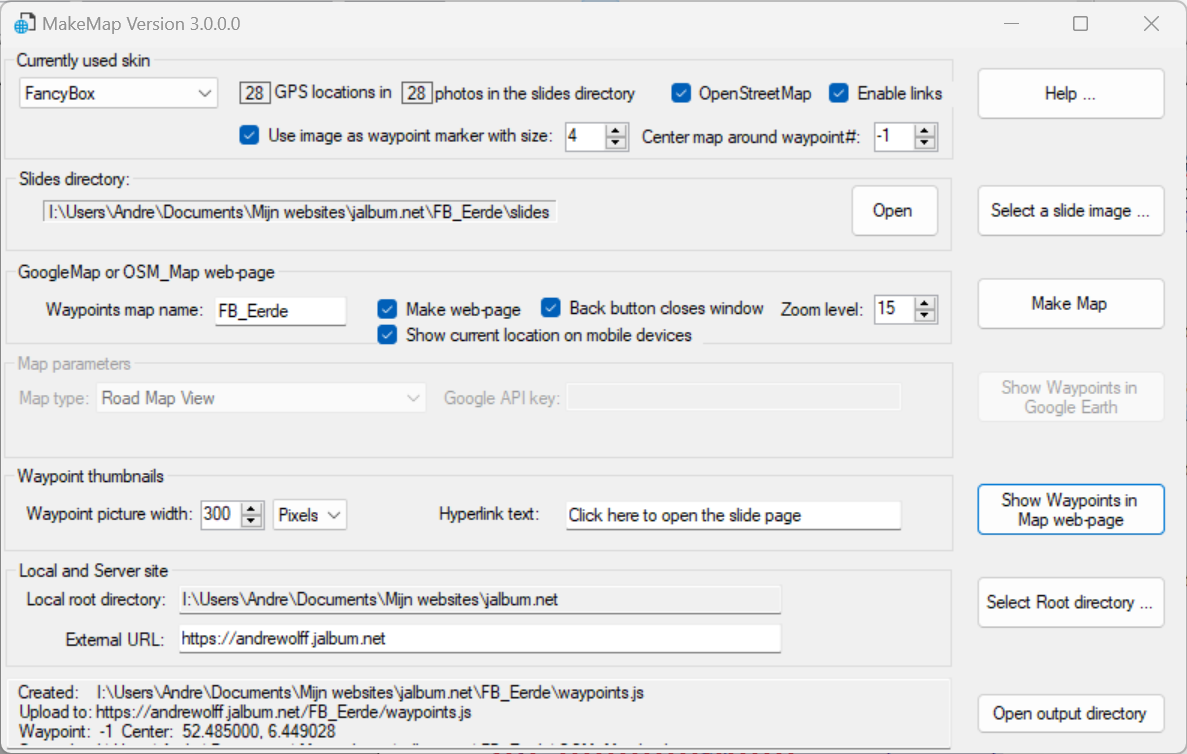This screenshot has height=754, width=1187.
Task: Toggle Use image as waypoint marker
Action: pos(248,134)
